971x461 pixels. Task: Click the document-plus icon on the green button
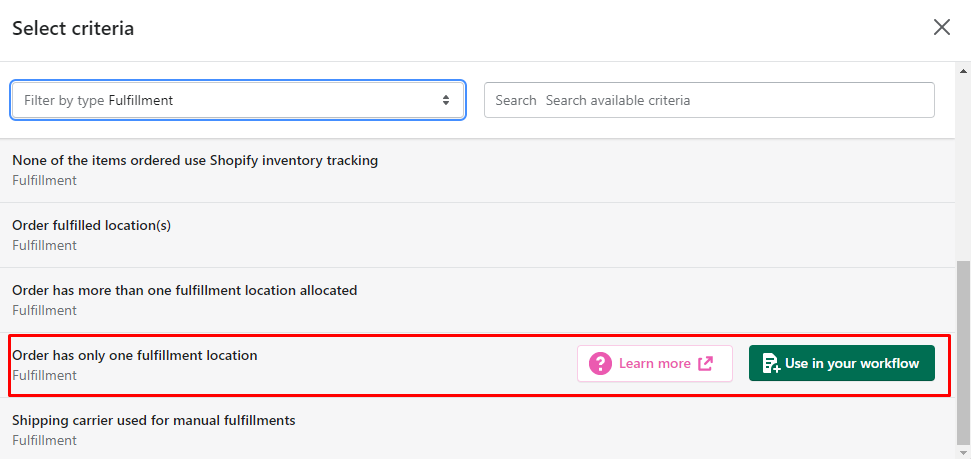[x=771, y=364]
